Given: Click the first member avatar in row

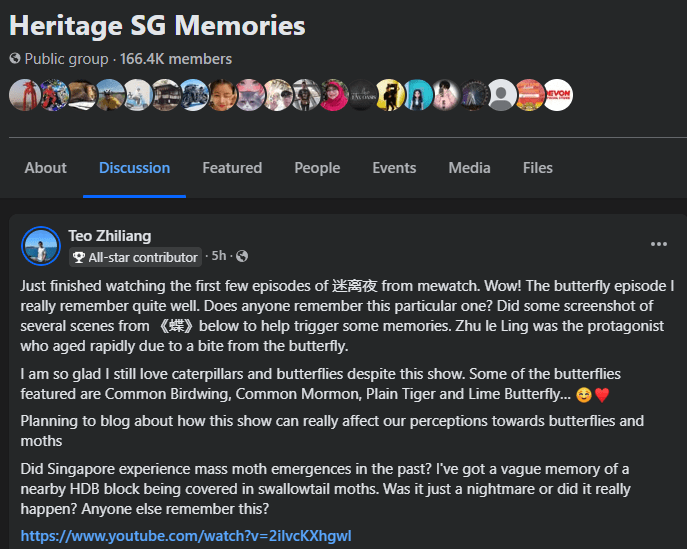Looking at the screenshot, I should [x=24, y=95].
